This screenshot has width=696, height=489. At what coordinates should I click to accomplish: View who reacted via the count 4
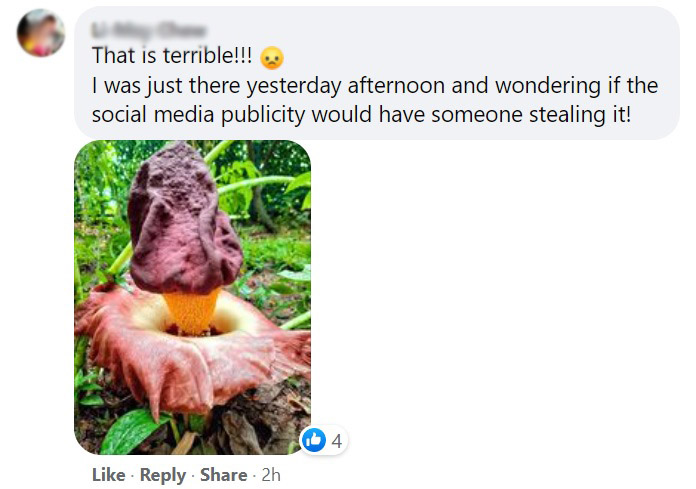(337, 440)
